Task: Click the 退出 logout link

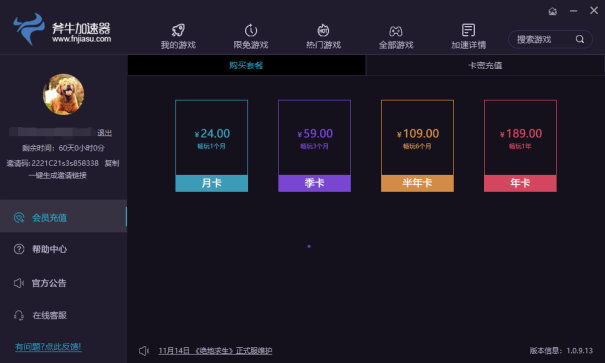Action: pos(104,133)
